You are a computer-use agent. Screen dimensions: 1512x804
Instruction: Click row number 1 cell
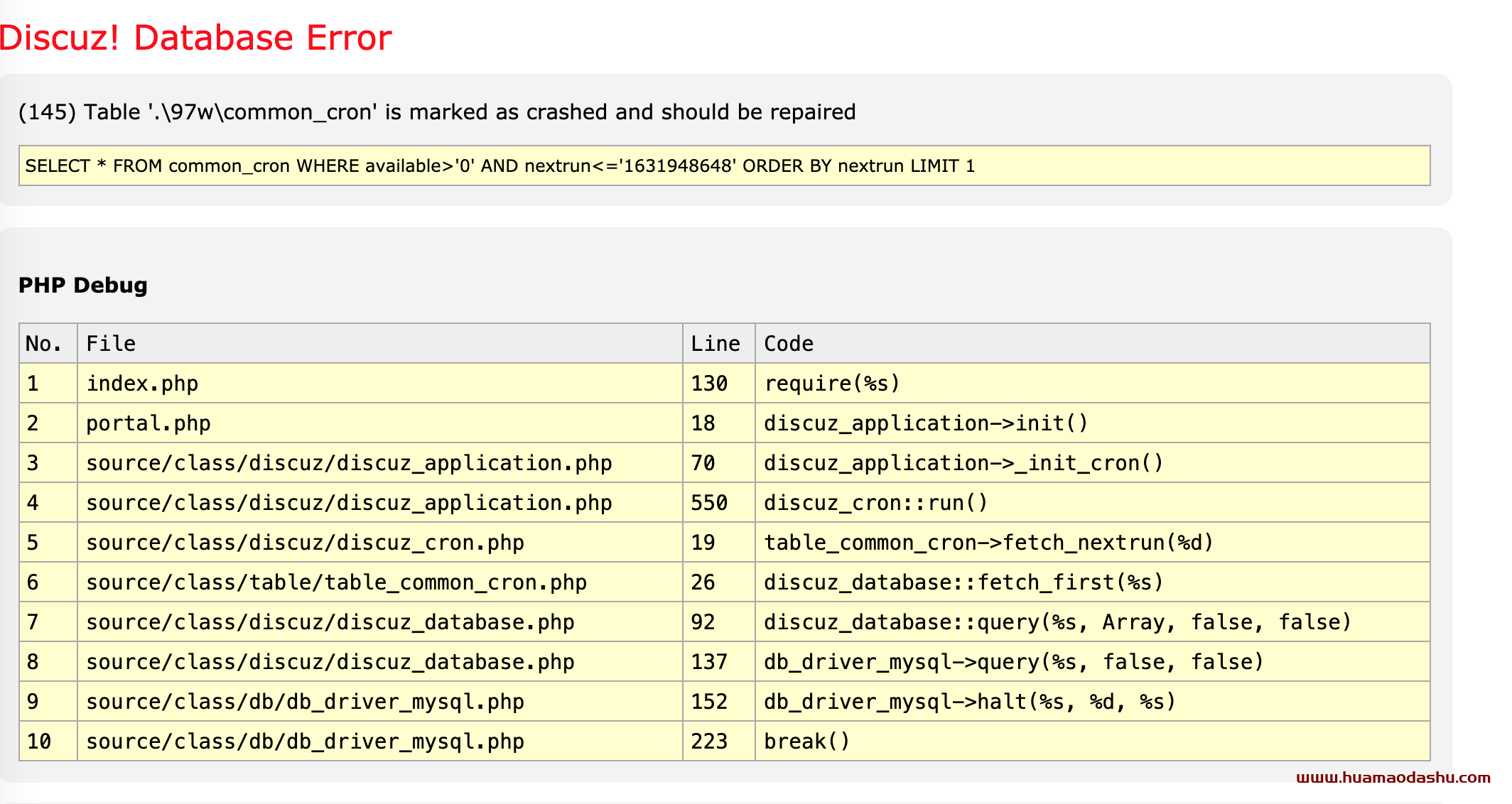[48, 384]
